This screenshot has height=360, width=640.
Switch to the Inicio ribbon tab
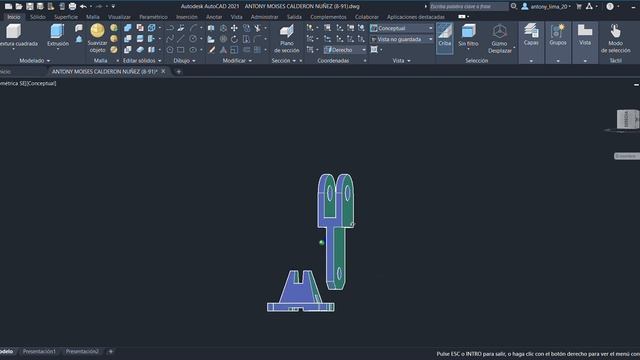point(13,17)
